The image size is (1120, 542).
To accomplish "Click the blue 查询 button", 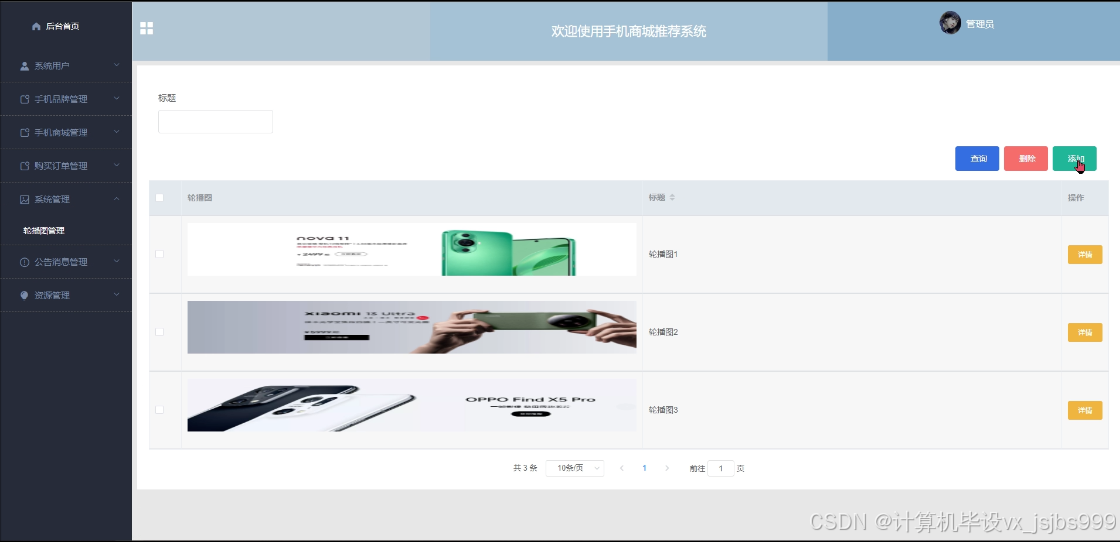I will 977,159.
